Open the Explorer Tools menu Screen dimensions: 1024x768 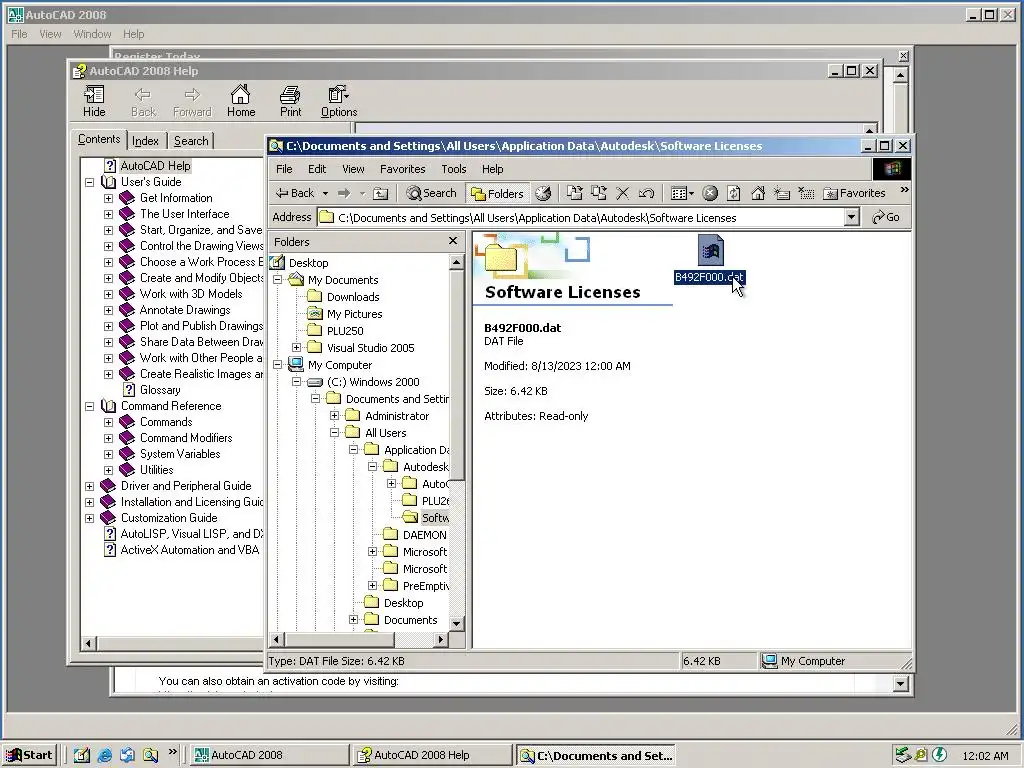pos(453,169)
